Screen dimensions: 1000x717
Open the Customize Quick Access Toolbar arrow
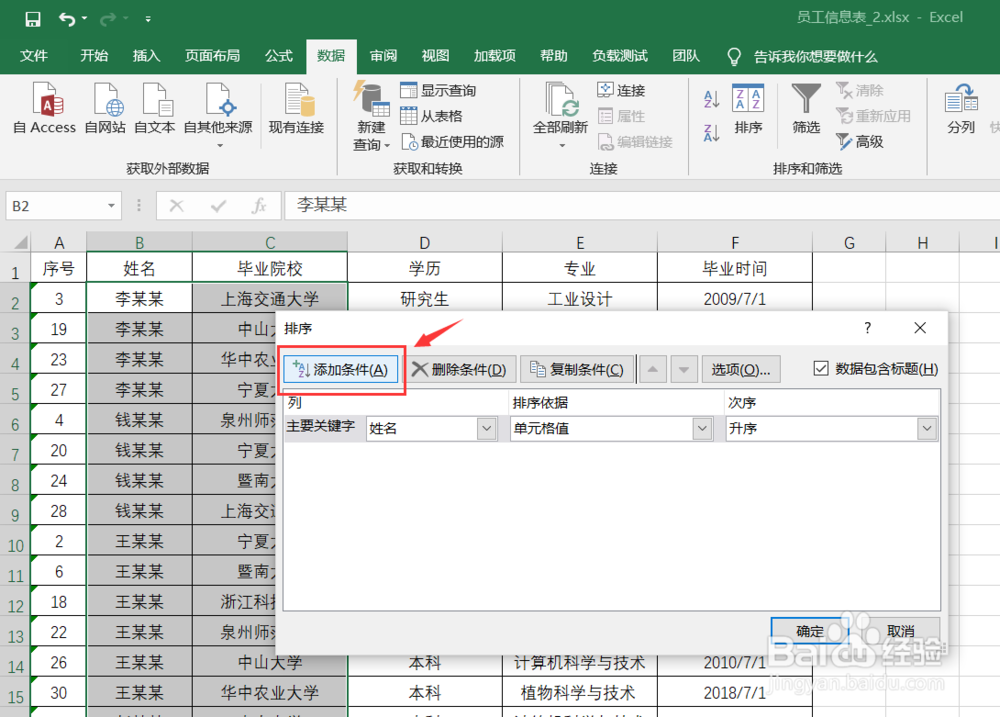coord(148,19)
